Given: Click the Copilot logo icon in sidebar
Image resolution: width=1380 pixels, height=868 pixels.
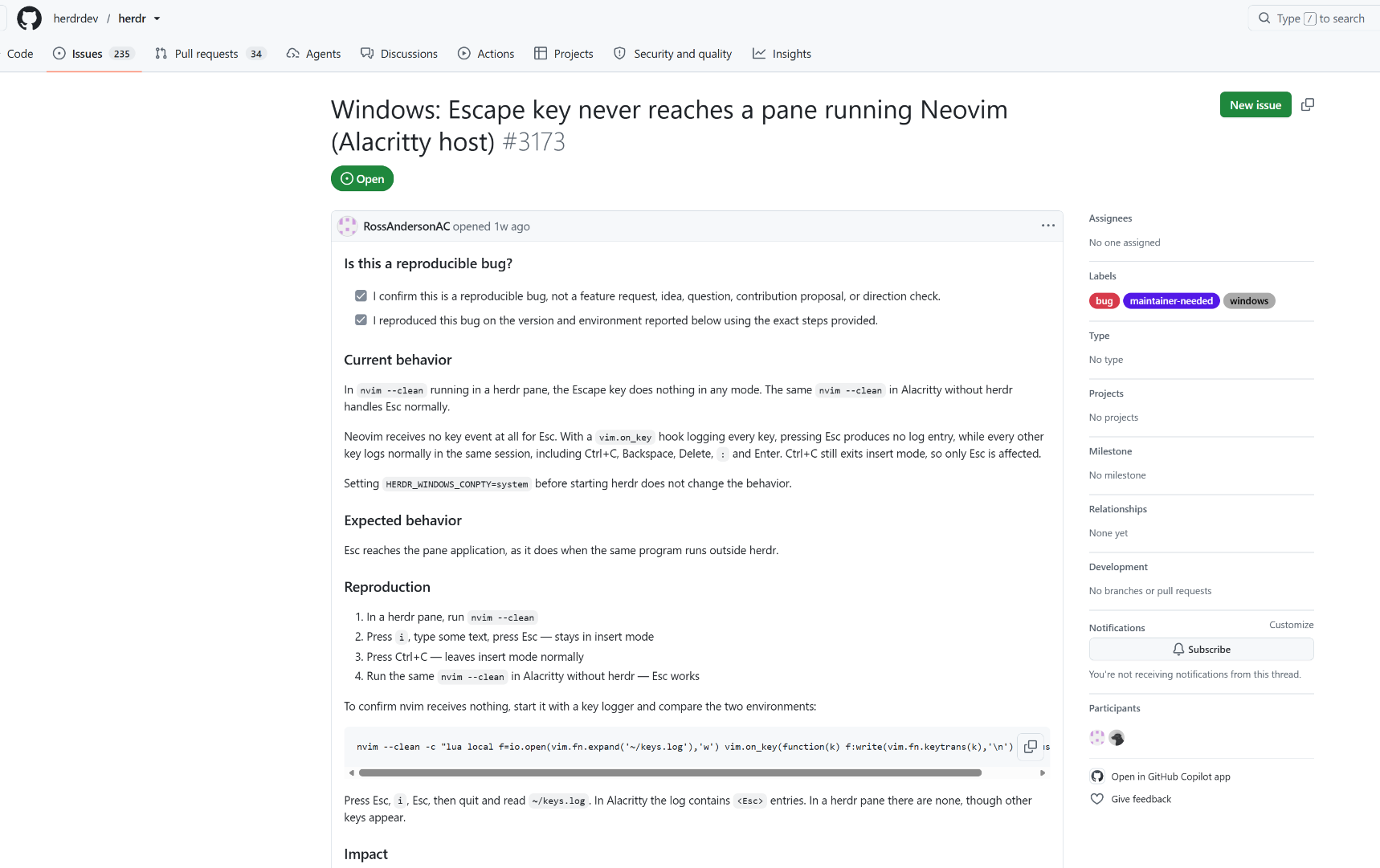Looking at the screenshot, I should coord(1097,776).
